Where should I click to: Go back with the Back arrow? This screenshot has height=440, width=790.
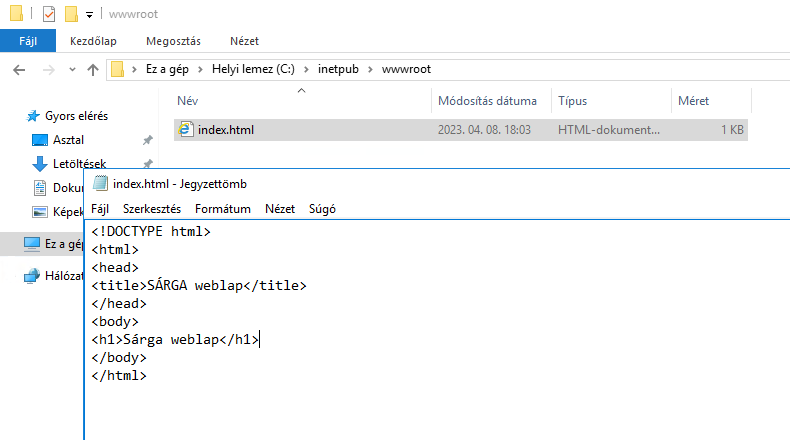point(20,70)
